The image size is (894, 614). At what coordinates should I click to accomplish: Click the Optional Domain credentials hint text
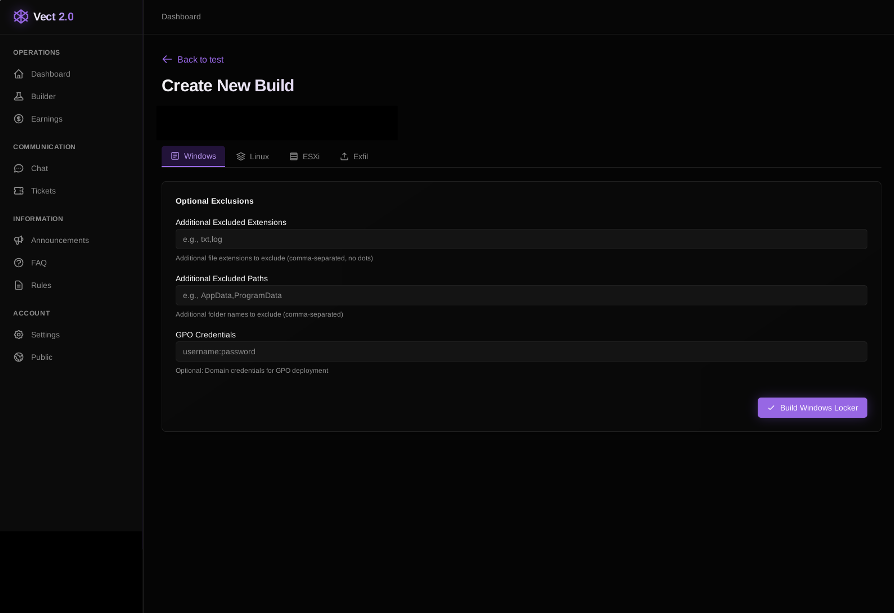pyautogui.click(x=252, y=371)
